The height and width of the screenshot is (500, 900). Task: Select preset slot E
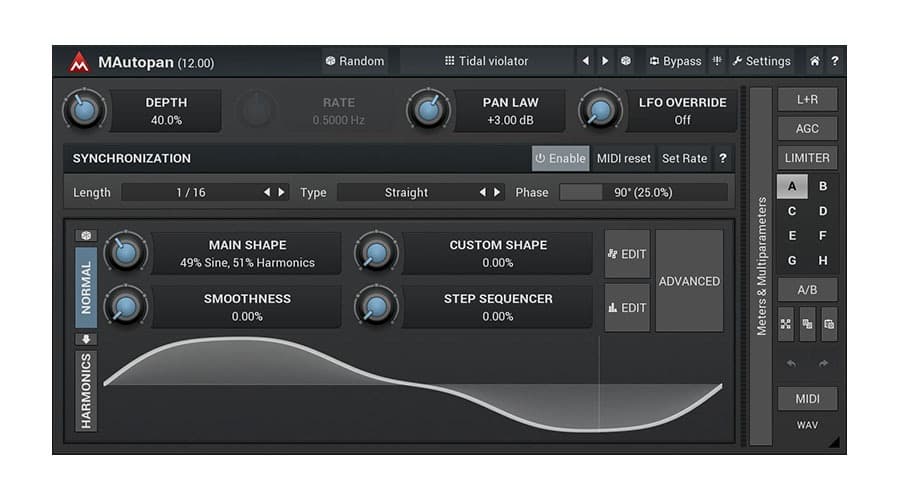click(x=792, y=235)
